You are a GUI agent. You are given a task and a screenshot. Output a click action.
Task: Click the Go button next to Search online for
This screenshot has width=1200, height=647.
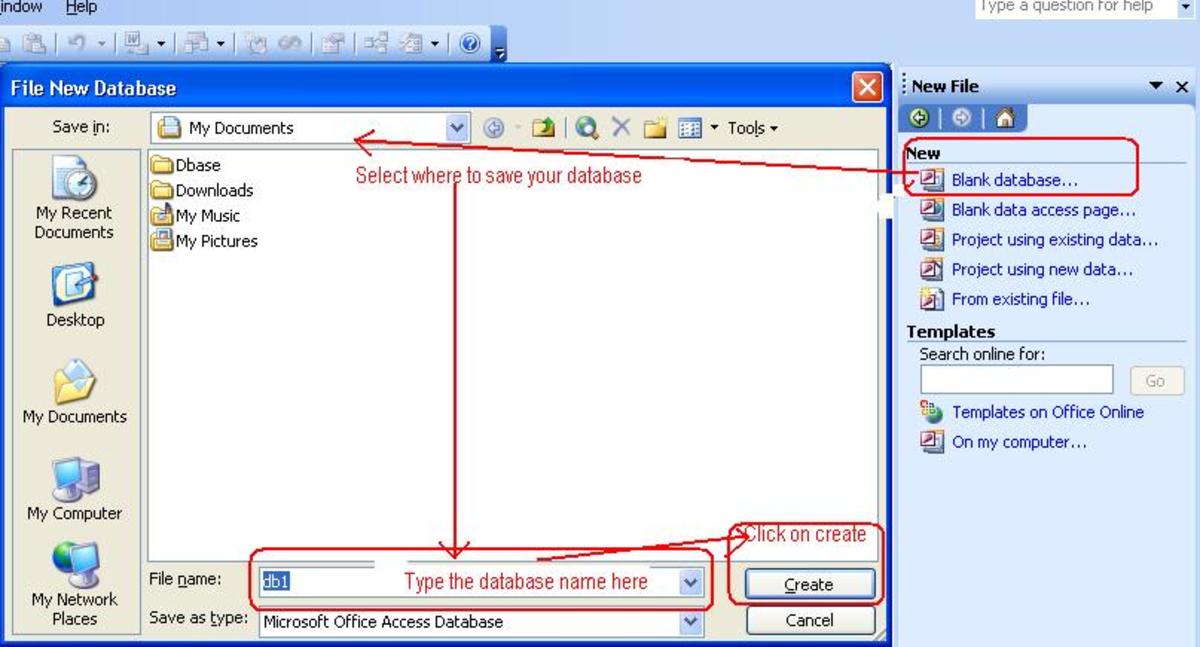tap(1155, 380)
